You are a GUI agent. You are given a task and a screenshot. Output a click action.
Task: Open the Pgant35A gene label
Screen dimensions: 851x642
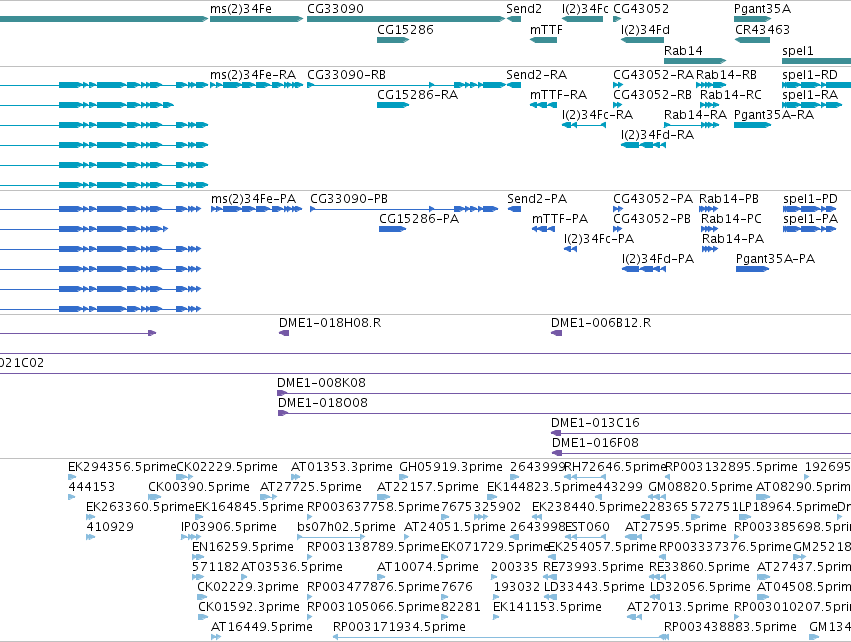click(x=762, y=9)
